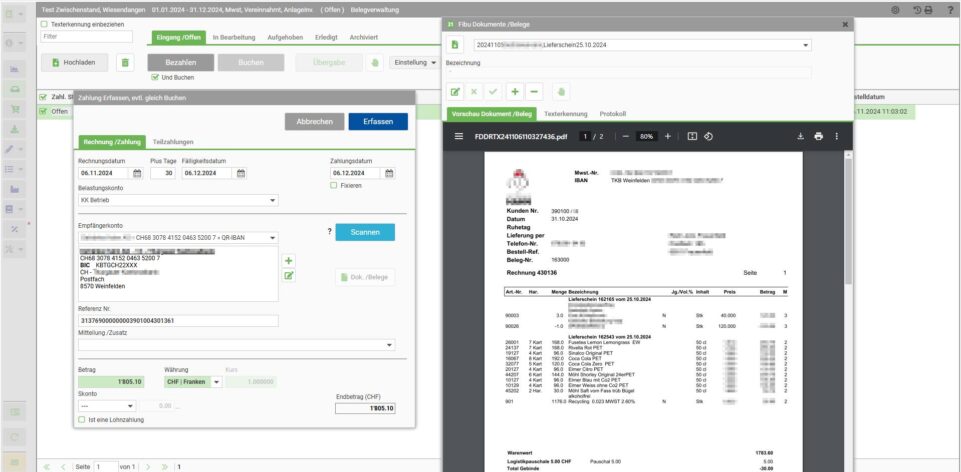The height and width of the screenshot is (472, 961).
Task: Open calendar picker for Rechnungsdatum
Action: click(x=137, y=173)
